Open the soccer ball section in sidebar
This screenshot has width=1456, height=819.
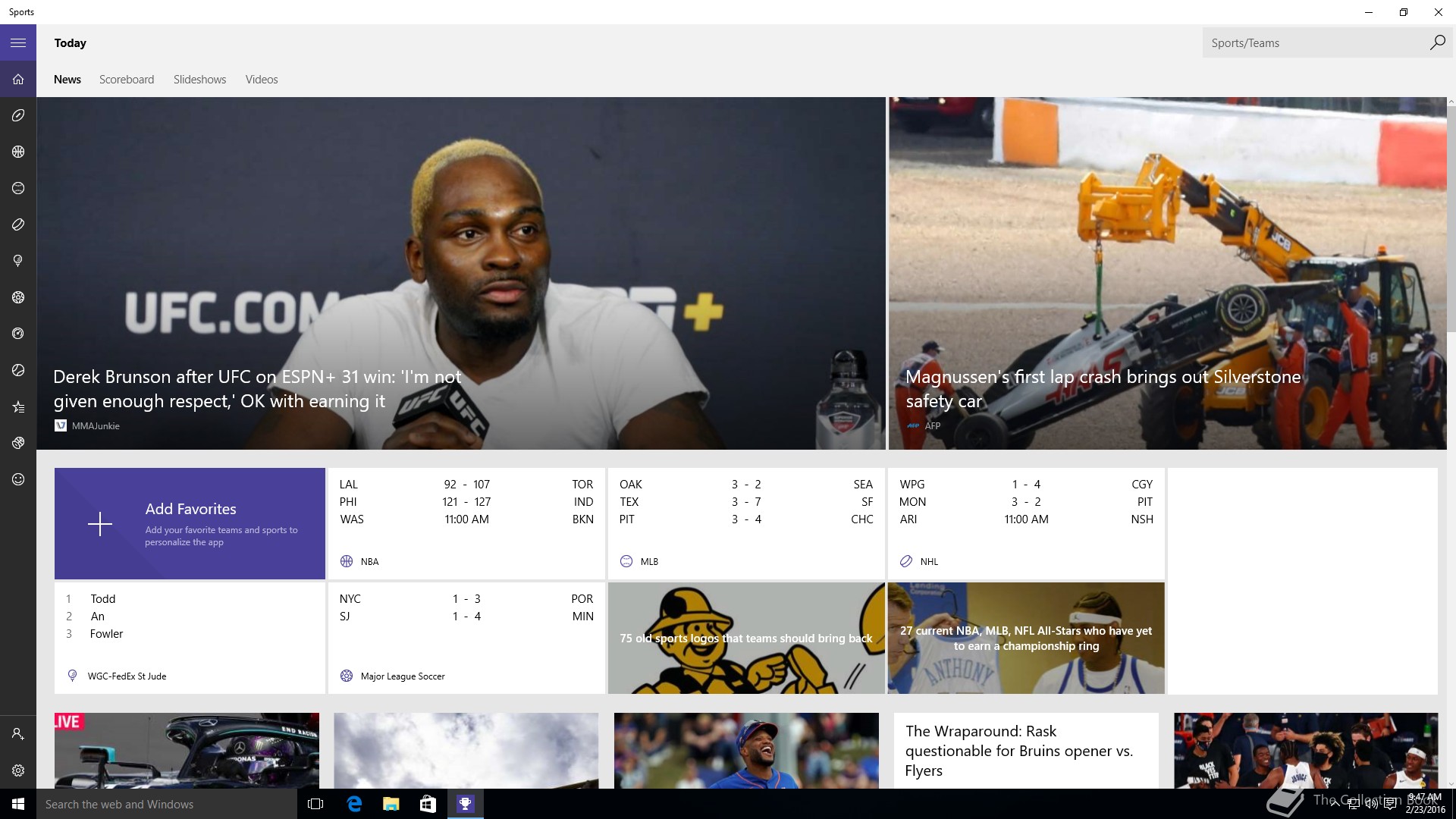point(18,297)
